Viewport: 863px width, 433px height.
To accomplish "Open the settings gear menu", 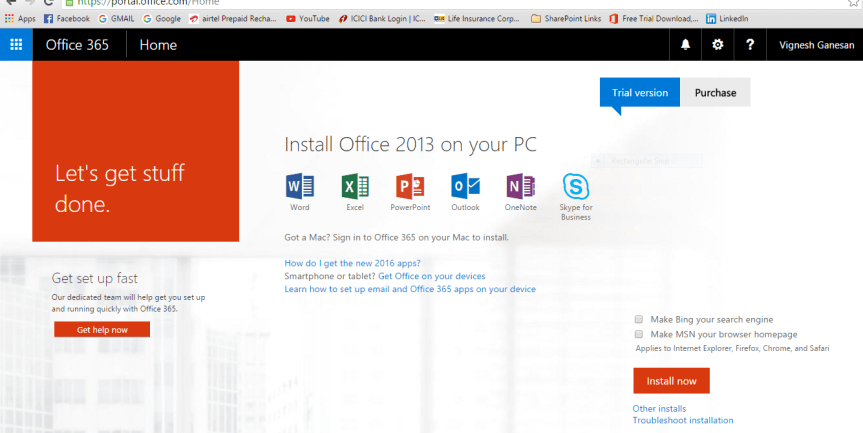I will click(x=717, y=45).
